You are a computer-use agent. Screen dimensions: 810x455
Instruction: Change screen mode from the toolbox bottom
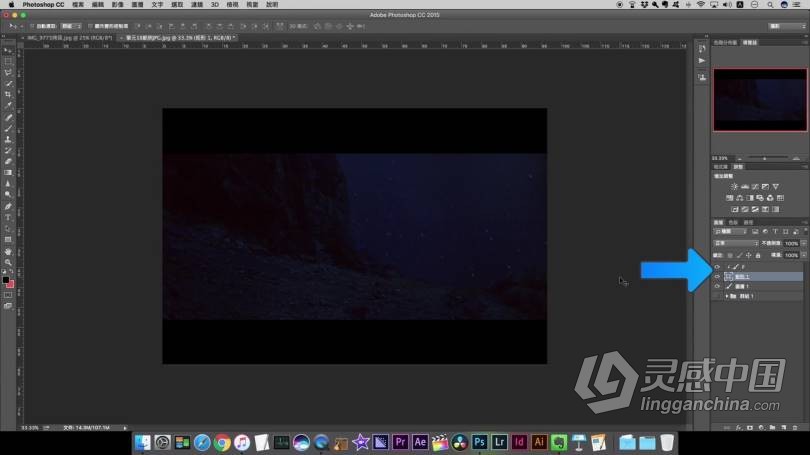[x=8, y=306]
